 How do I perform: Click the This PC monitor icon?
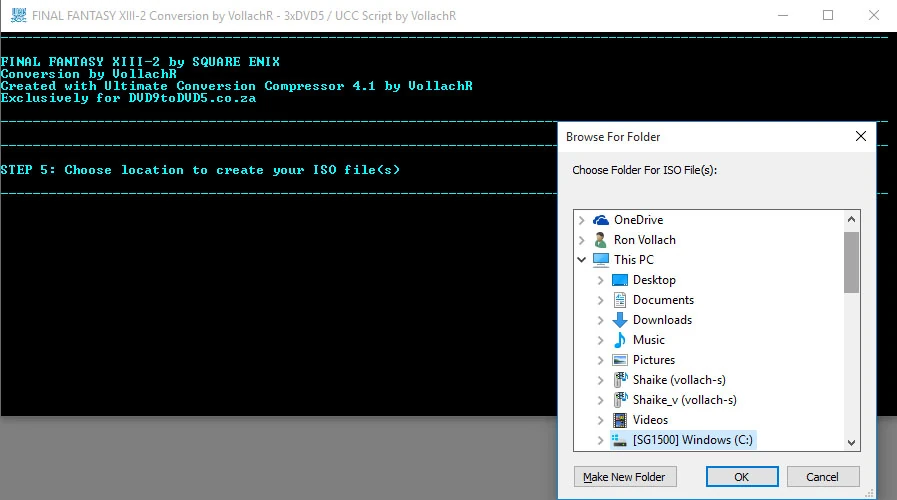[601, 260]
